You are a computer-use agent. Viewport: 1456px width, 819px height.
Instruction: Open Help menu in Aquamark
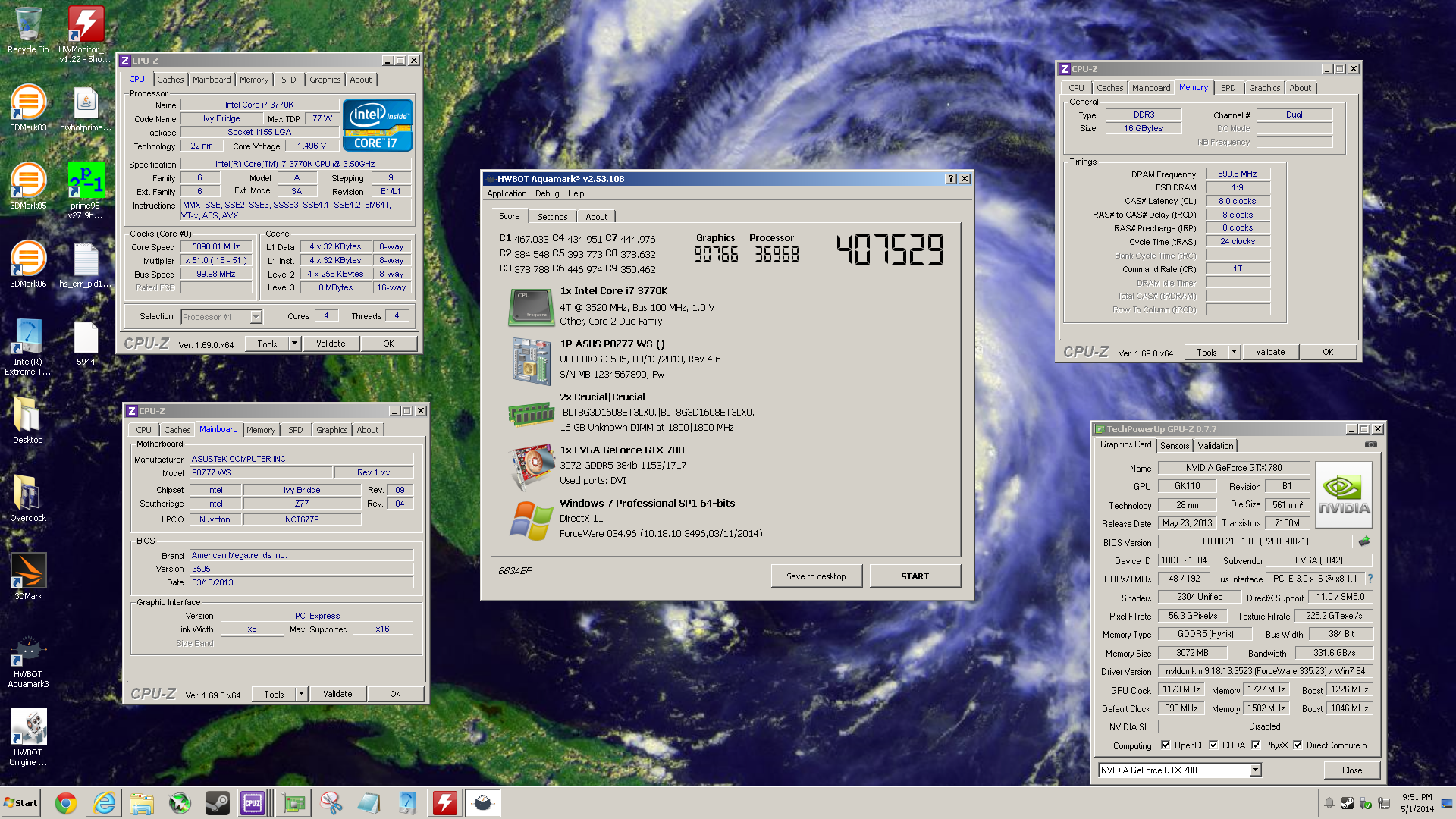tap(576, 193)
